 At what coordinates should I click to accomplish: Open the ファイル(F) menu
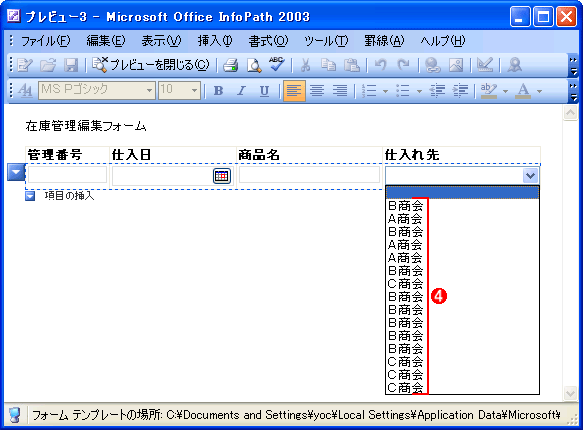45,41
